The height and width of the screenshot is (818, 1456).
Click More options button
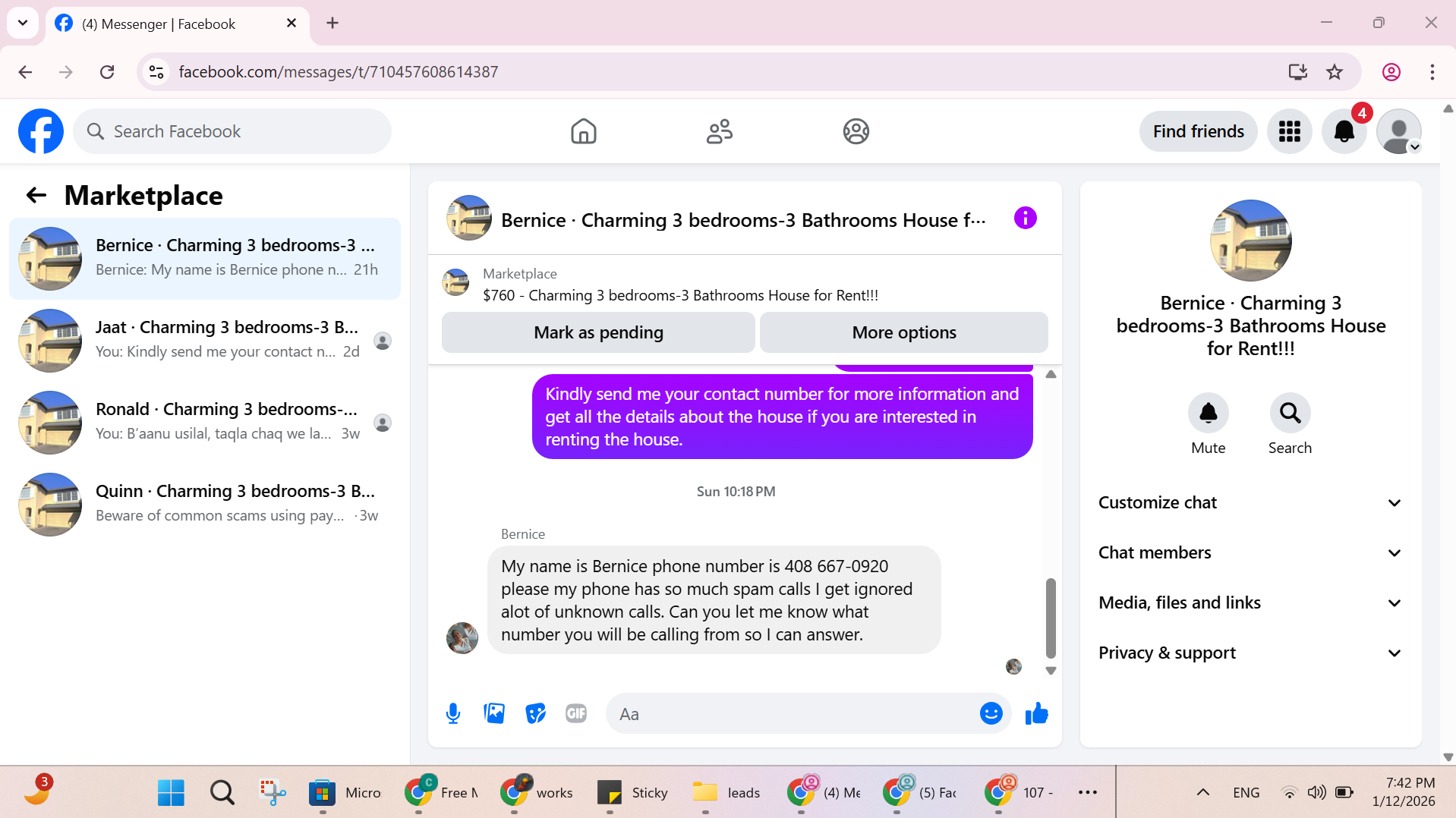(x=903, y=332)
